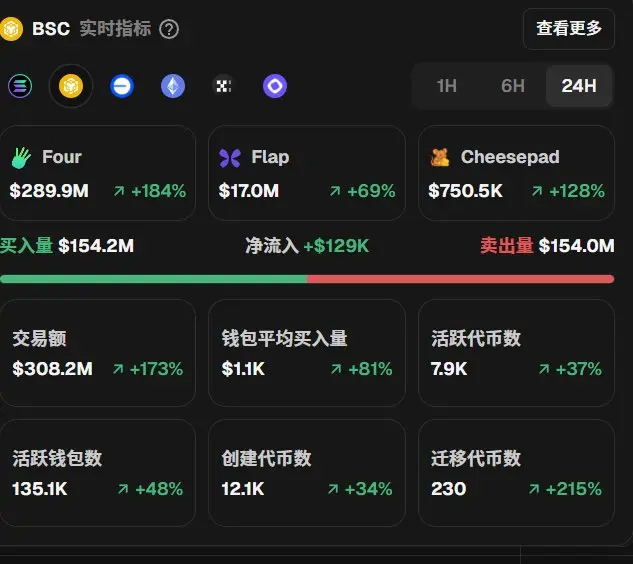Click the 卖出量 $154.0M value
633x564 pixels.
(576, 246)
